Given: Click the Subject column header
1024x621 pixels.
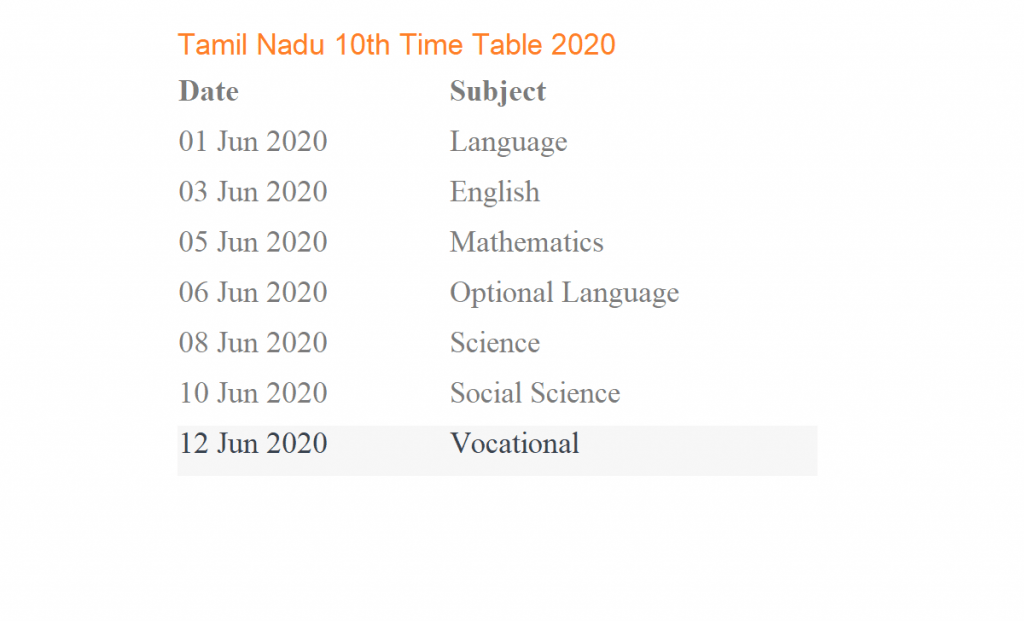Looking at the screenshot, I should click(498, 92).
